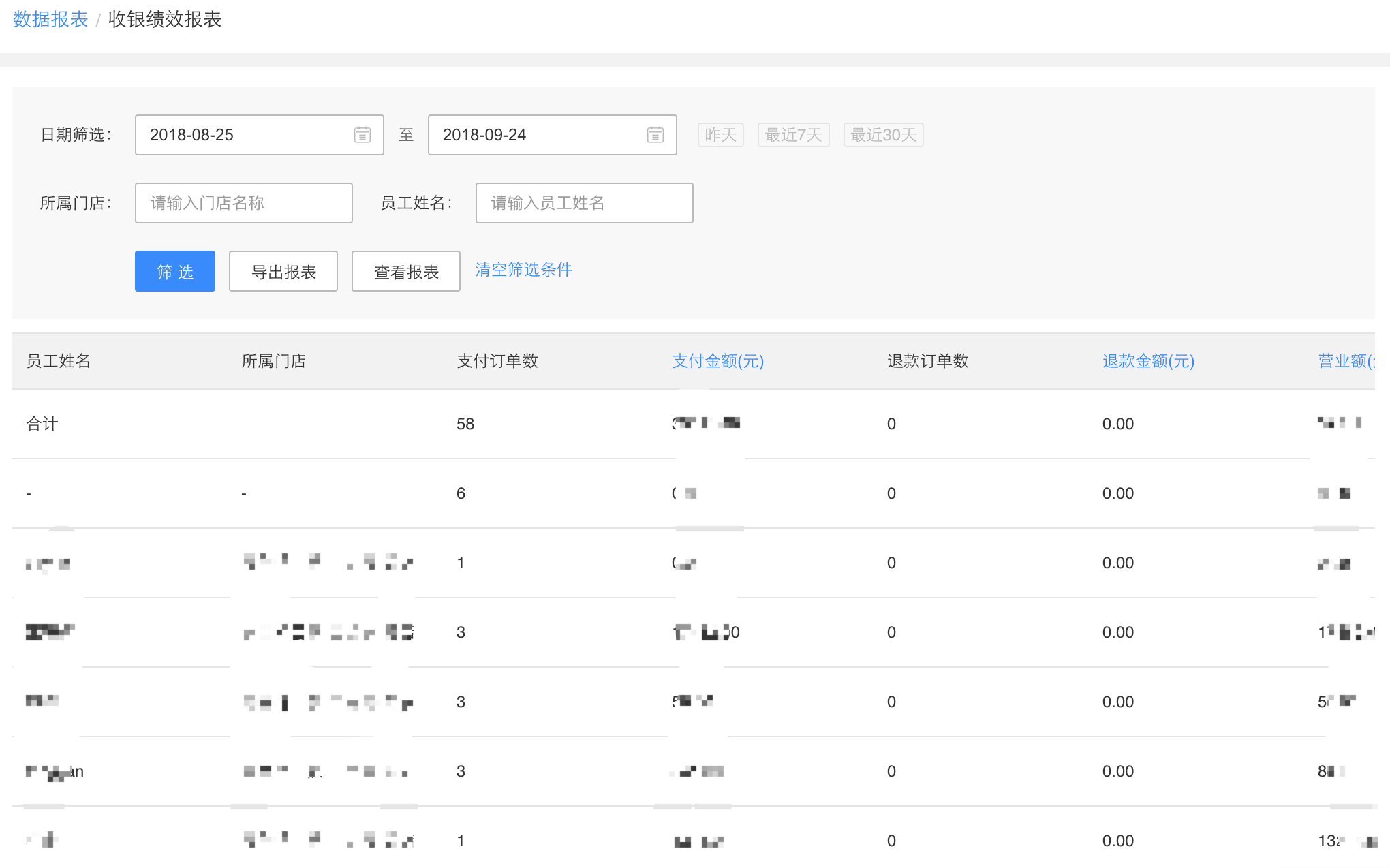The height and width of the screenshot is (868, 1390).
Task: Select the 最近30天 quick date button
Action: click(884, 135)
